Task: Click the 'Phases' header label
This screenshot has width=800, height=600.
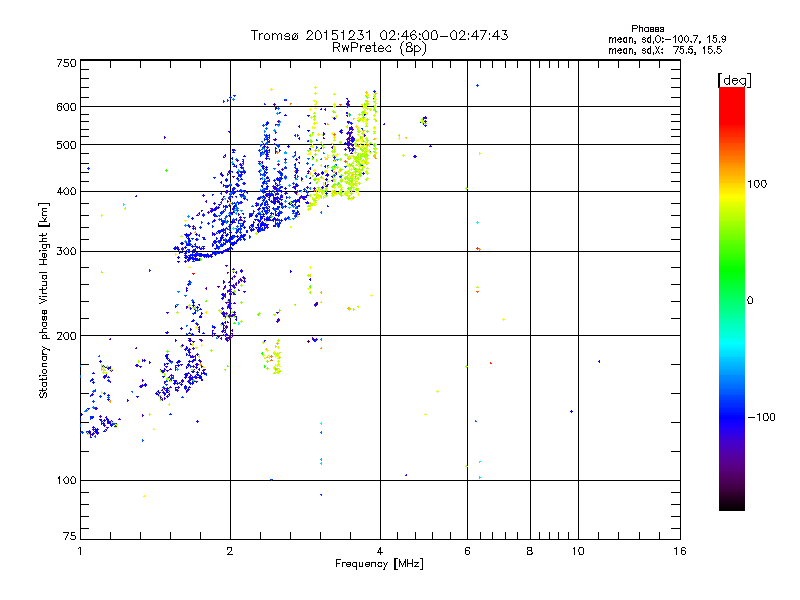Action: point(647,29)
